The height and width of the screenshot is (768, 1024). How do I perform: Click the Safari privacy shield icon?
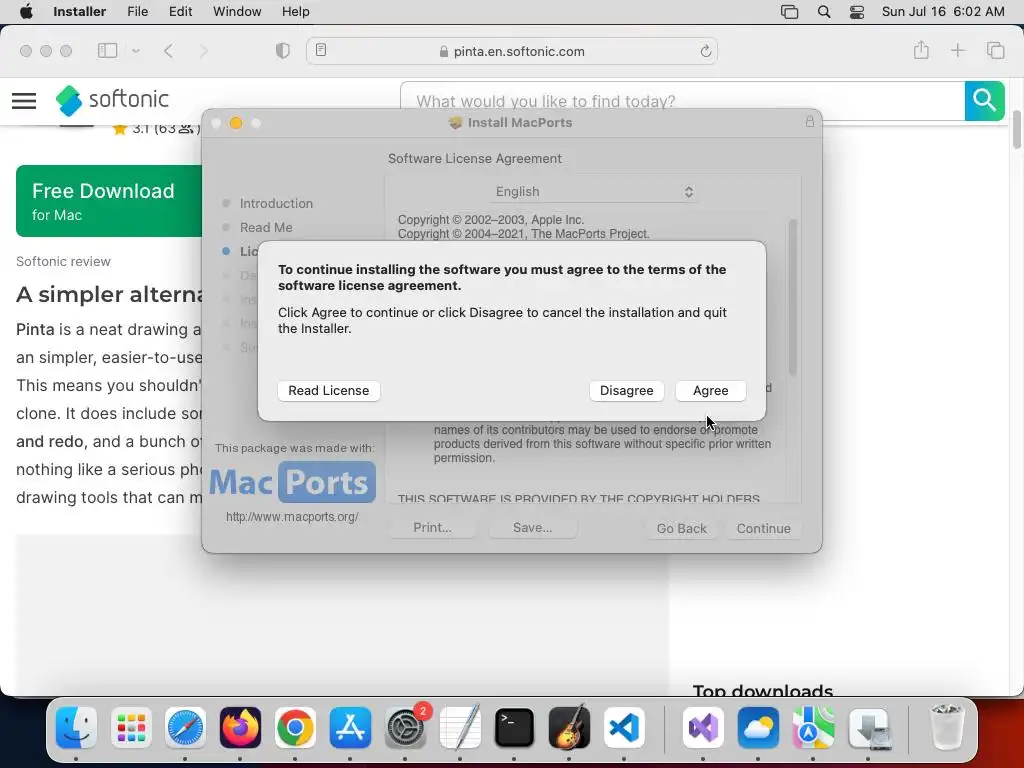[x=283, y=50]
